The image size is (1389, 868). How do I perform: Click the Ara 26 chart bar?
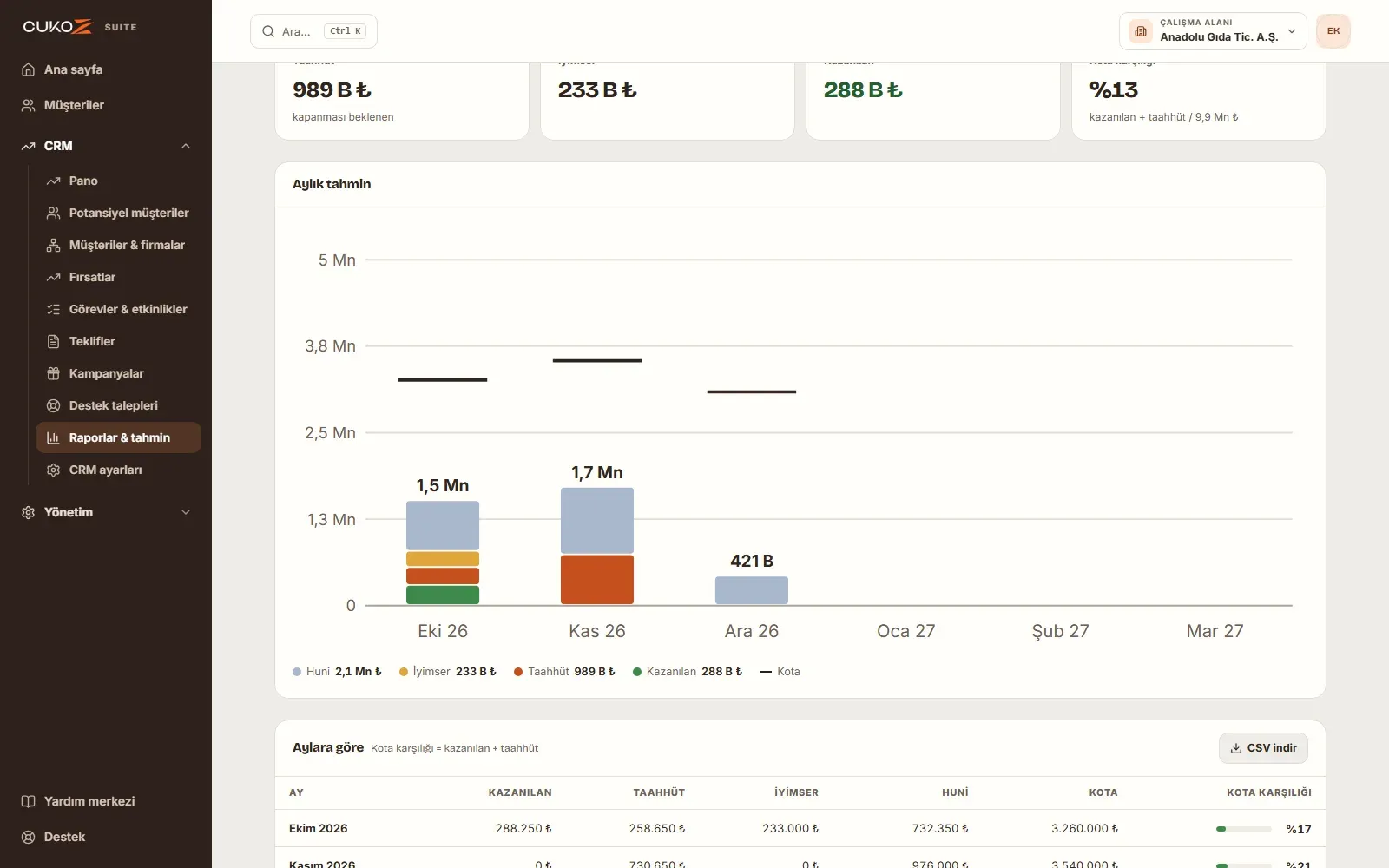pyautogui.click(x=752, y=590)
